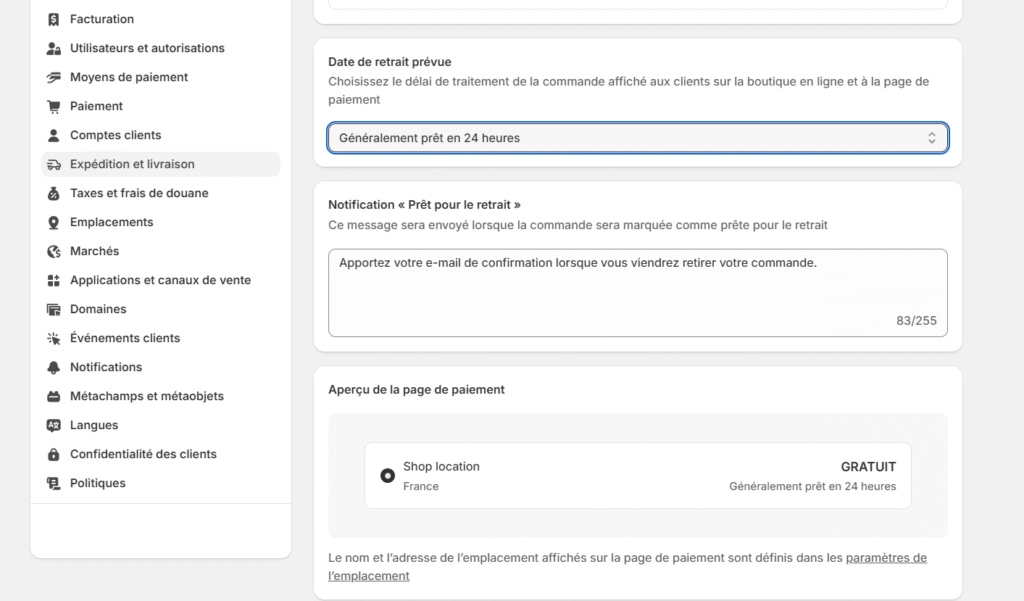Click the Comptes clients person icon
1024x601 pixels.
click(54, 135)
